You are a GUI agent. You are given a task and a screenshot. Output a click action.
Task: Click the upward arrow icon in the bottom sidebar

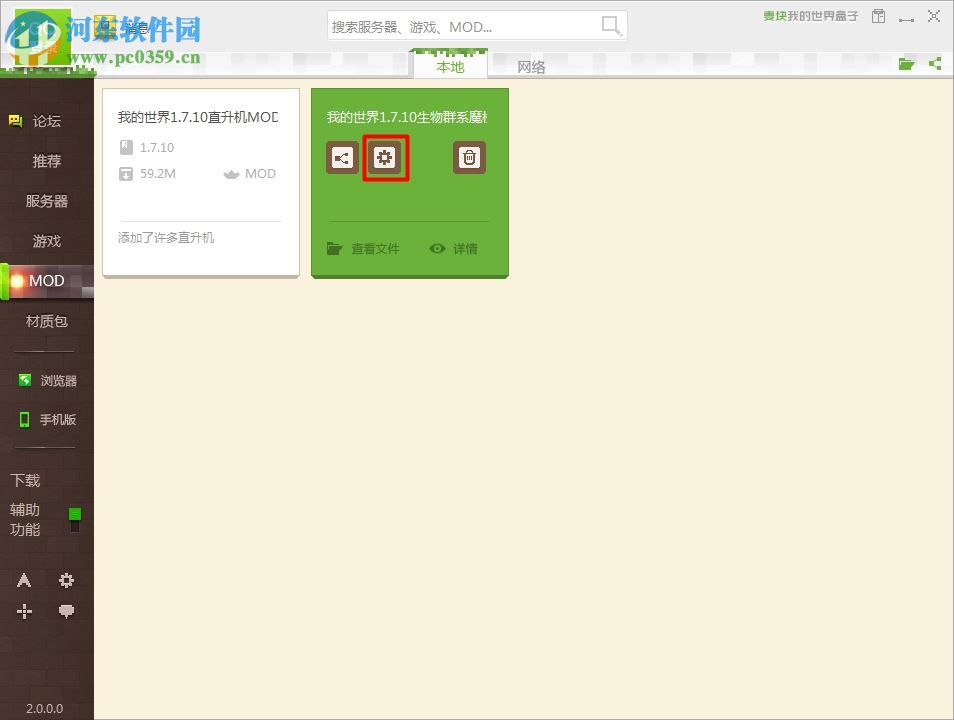pos(24,580)
